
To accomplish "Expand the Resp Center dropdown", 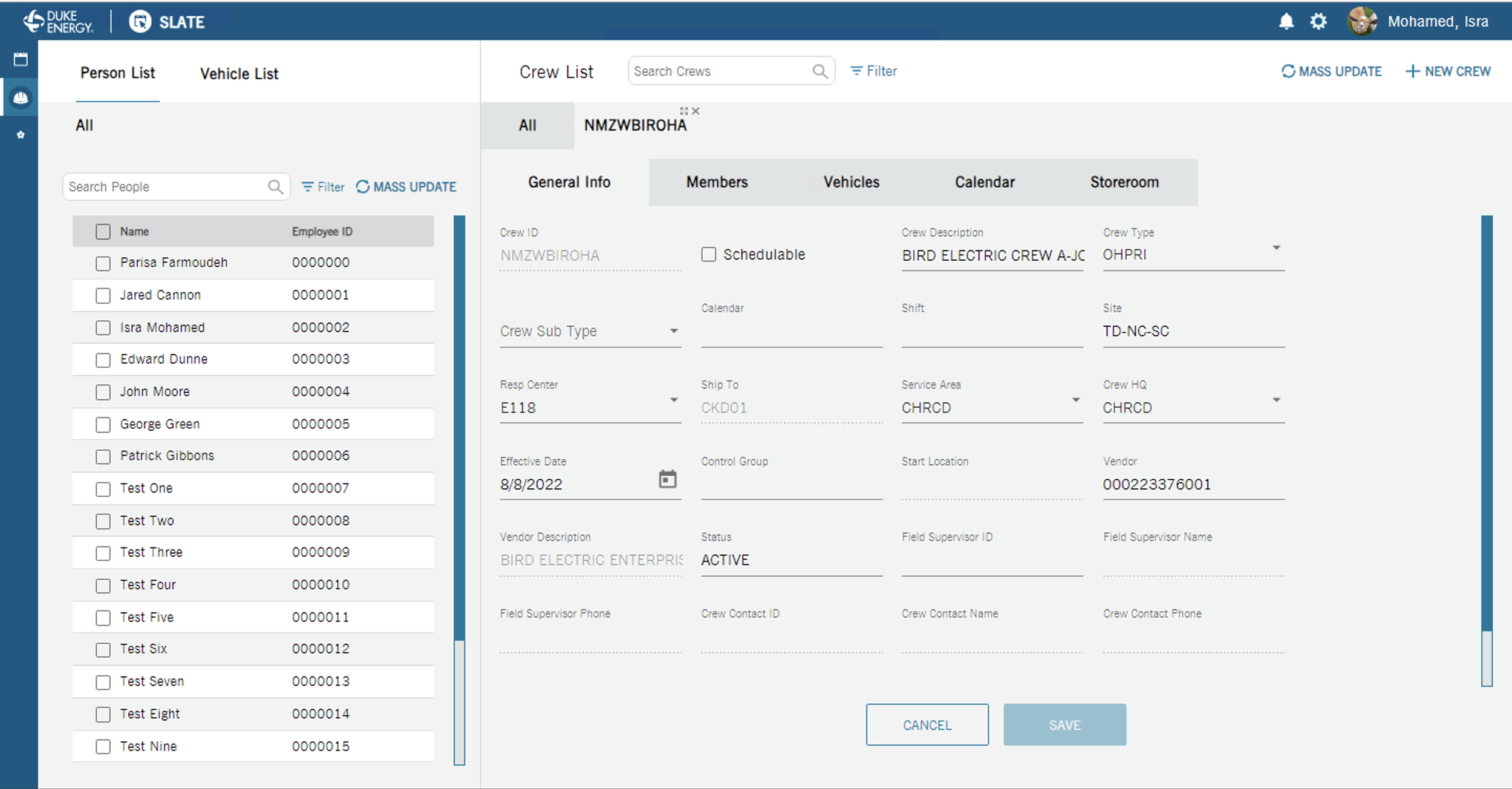I will click(x=674, y=400).
